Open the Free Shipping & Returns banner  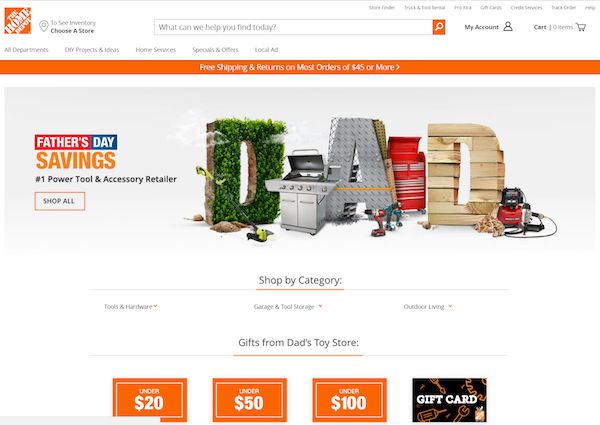(x=300, y=67)
